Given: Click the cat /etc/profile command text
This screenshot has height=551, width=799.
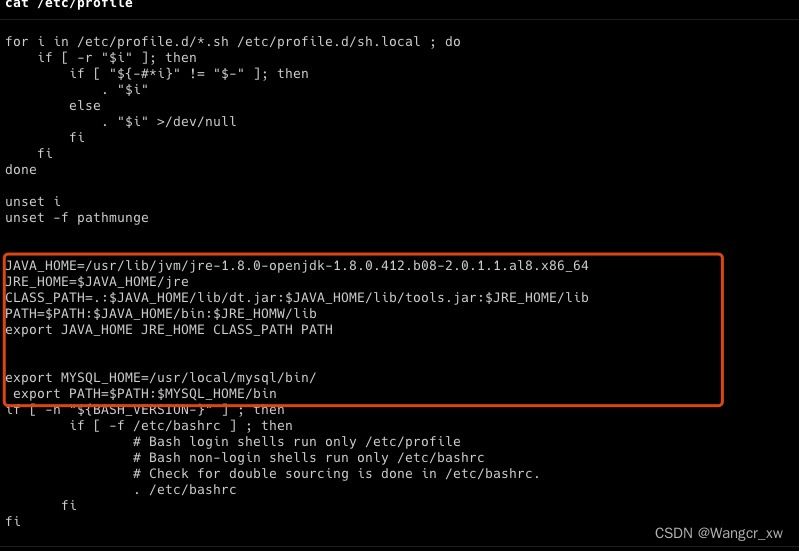Looking at the screenshot, I should tap(69, 4).
